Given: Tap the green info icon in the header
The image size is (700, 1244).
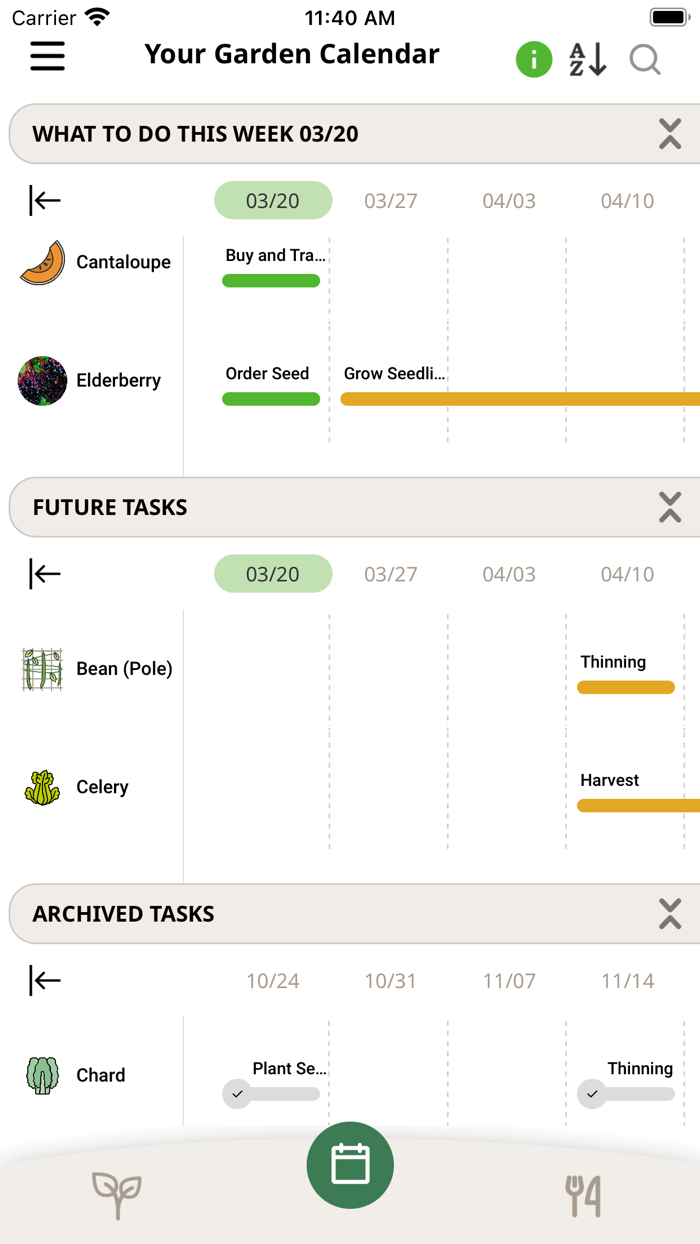Looking at the screenshot, I should point(534,60).
